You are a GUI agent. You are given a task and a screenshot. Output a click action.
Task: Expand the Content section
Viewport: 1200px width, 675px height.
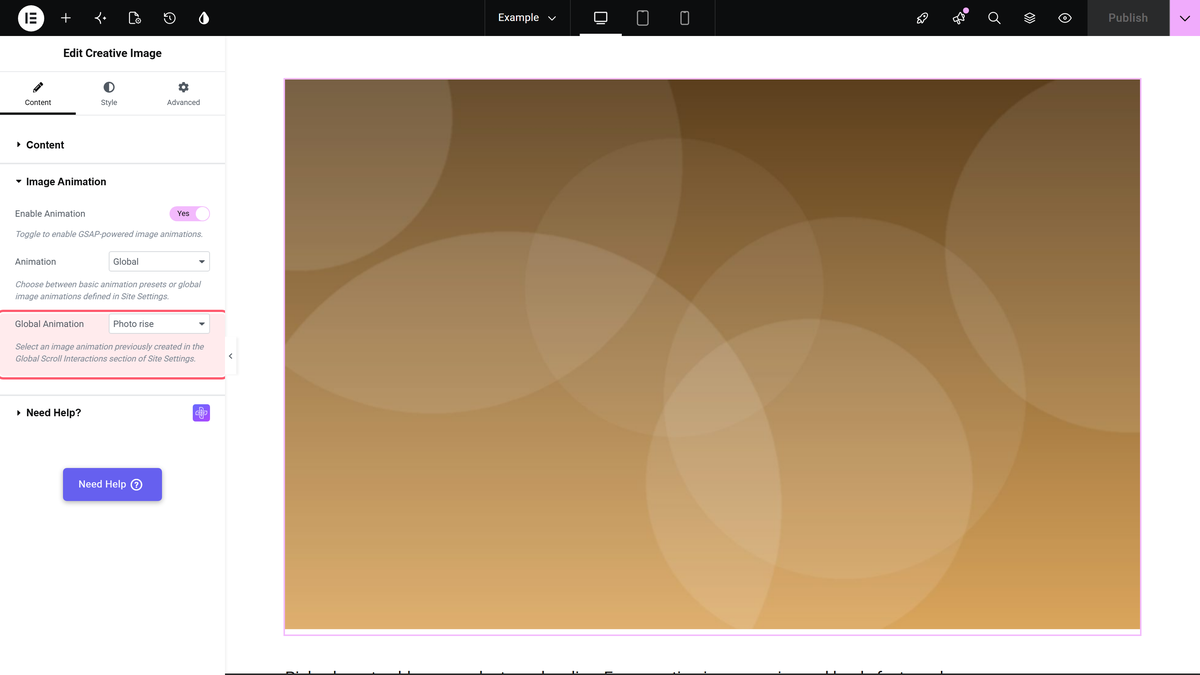112,145
